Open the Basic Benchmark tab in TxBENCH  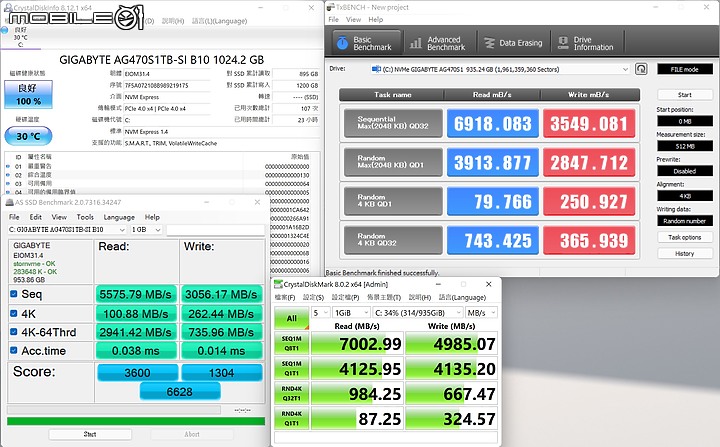pyautogui.click(x=366, y=43)
